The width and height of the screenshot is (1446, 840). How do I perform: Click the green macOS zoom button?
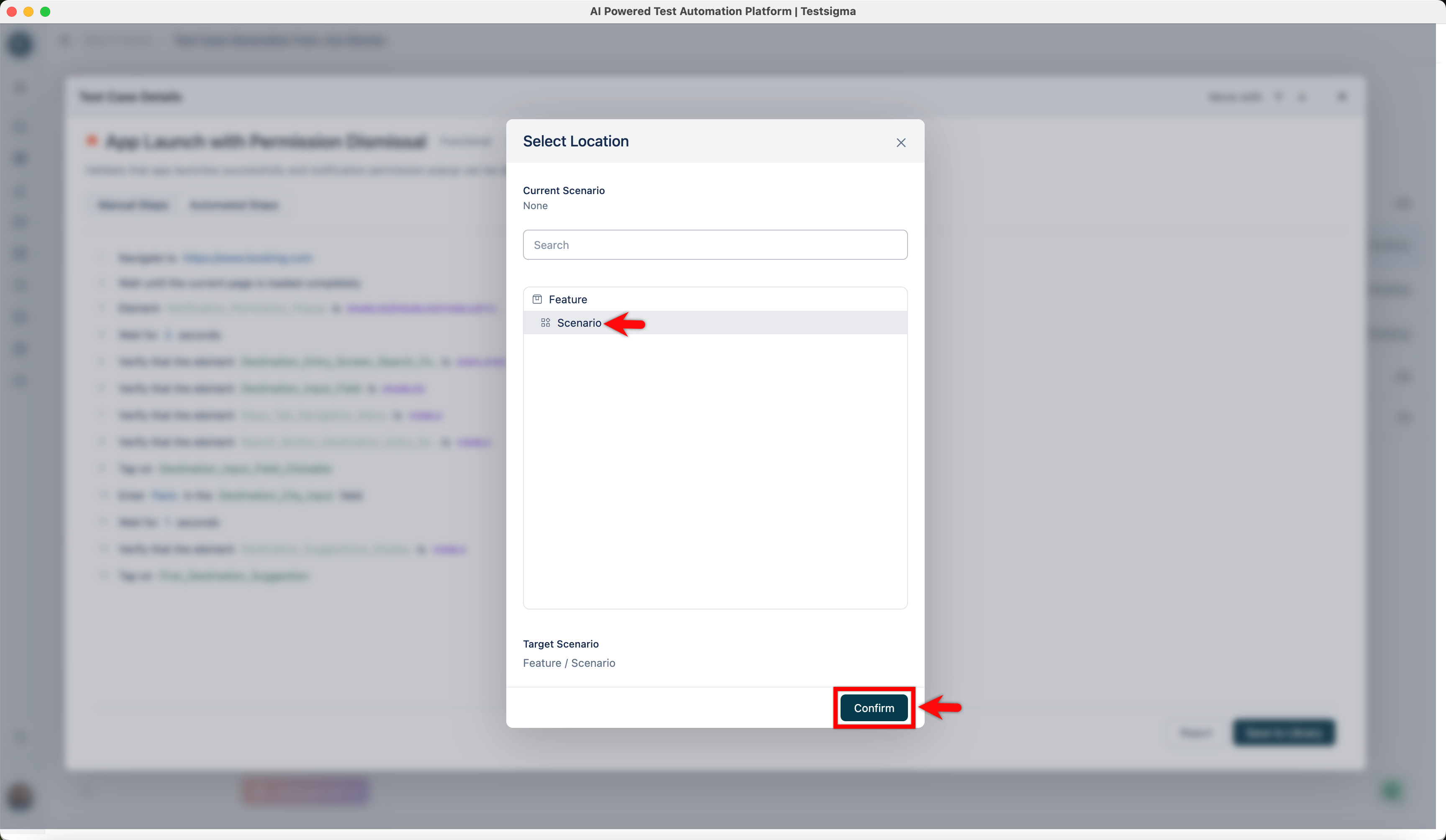[x=45, y=11]
